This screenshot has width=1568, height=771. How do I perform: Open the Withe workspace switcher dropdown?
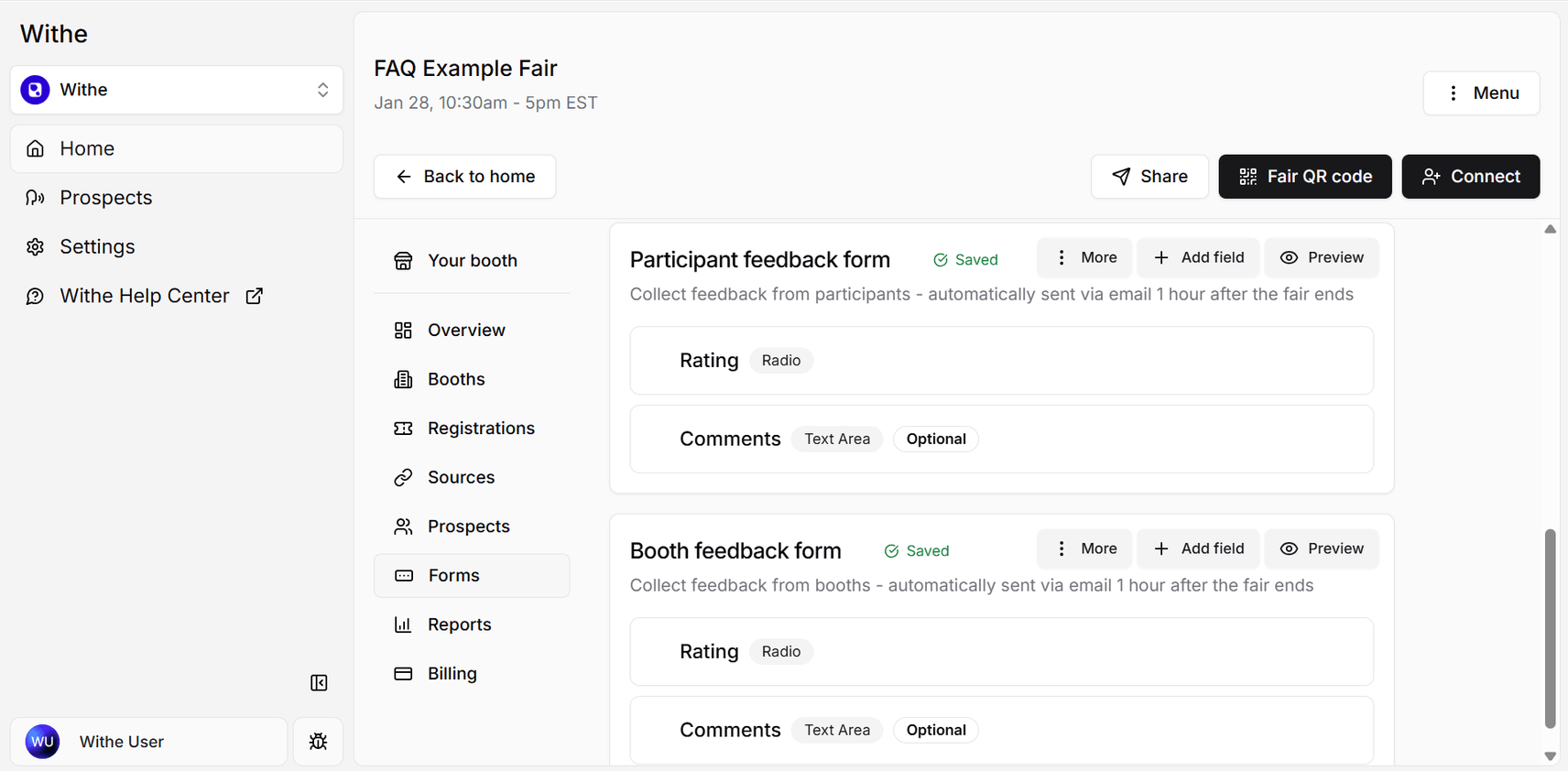pyautogui.click(x=176, y=90)
